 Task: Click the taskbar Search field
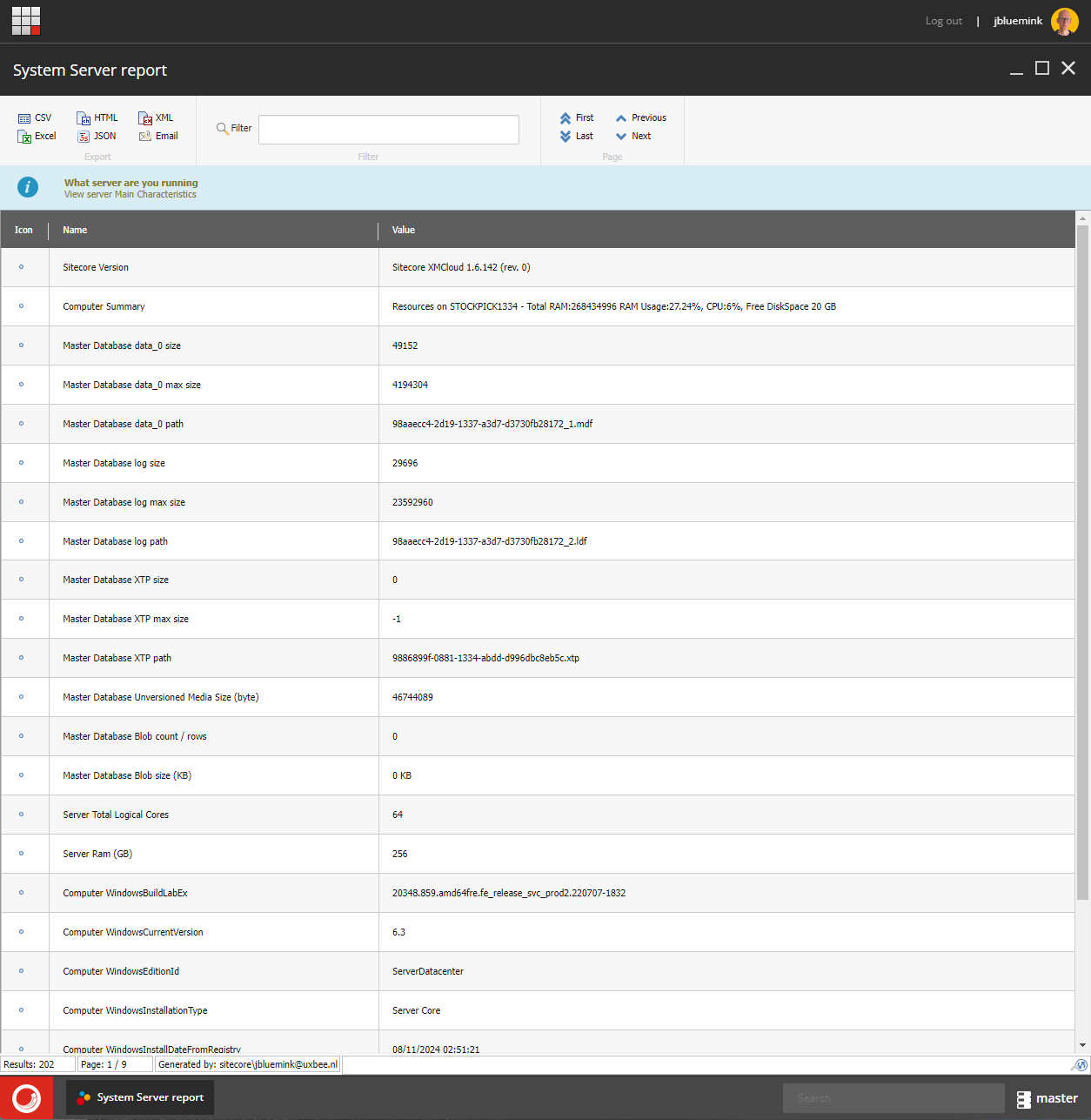point(894,1098)
